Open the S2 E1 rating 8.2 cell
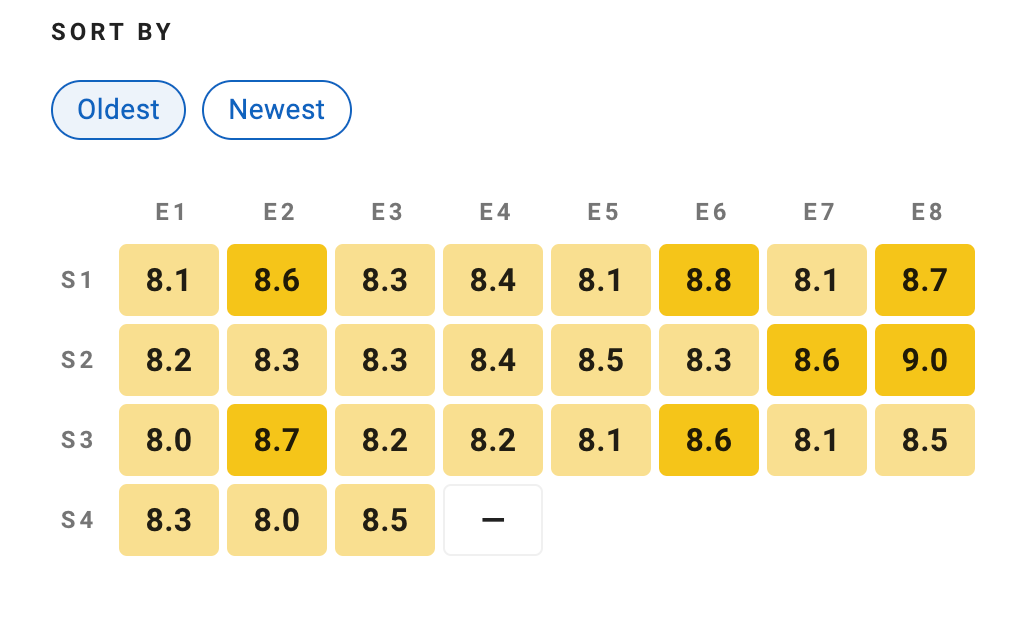The width and height of the screenshot is (1036, 640). coord(169,360)
